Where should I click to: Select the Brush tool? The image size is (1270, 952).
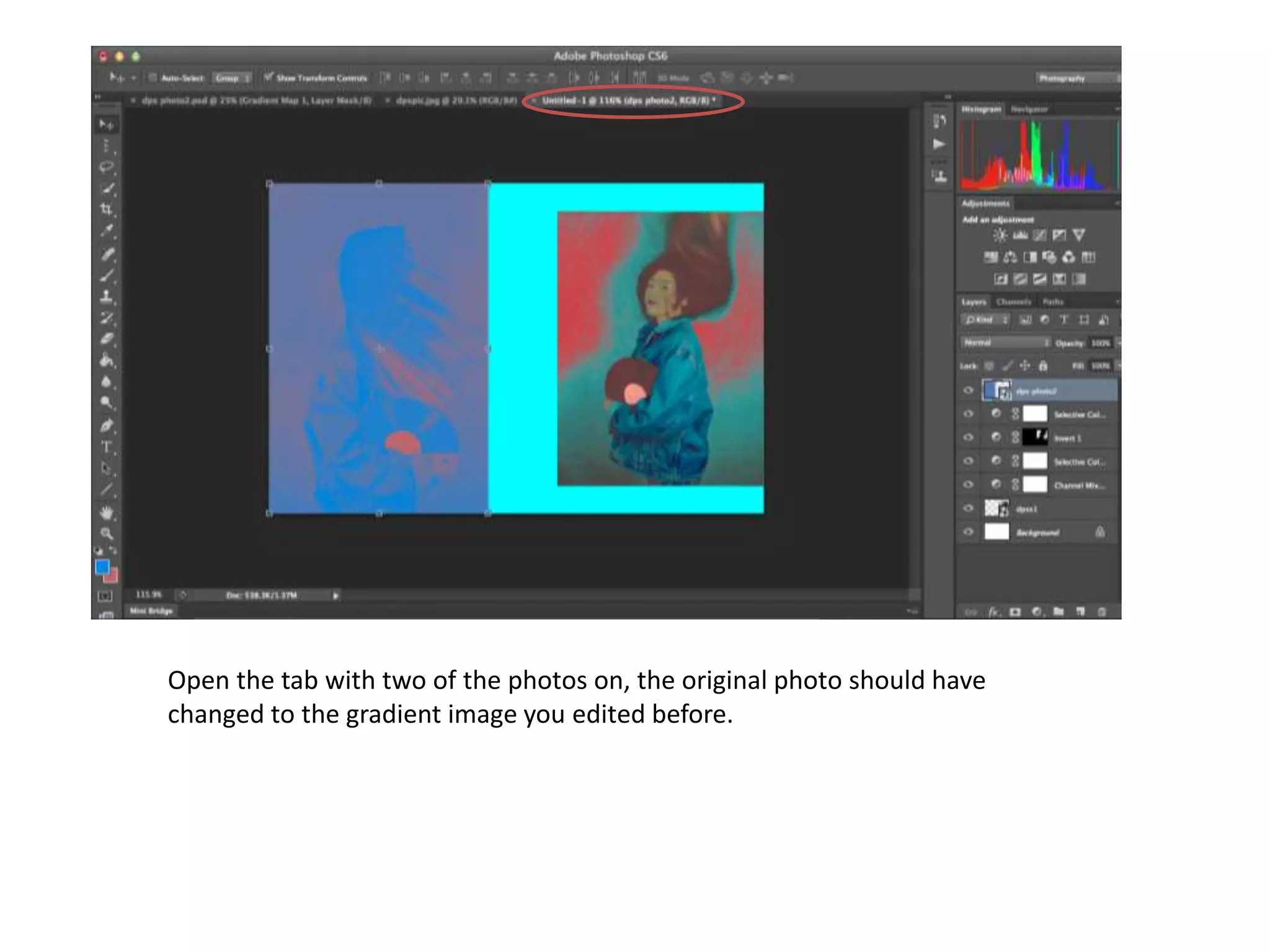click(107, 275)
